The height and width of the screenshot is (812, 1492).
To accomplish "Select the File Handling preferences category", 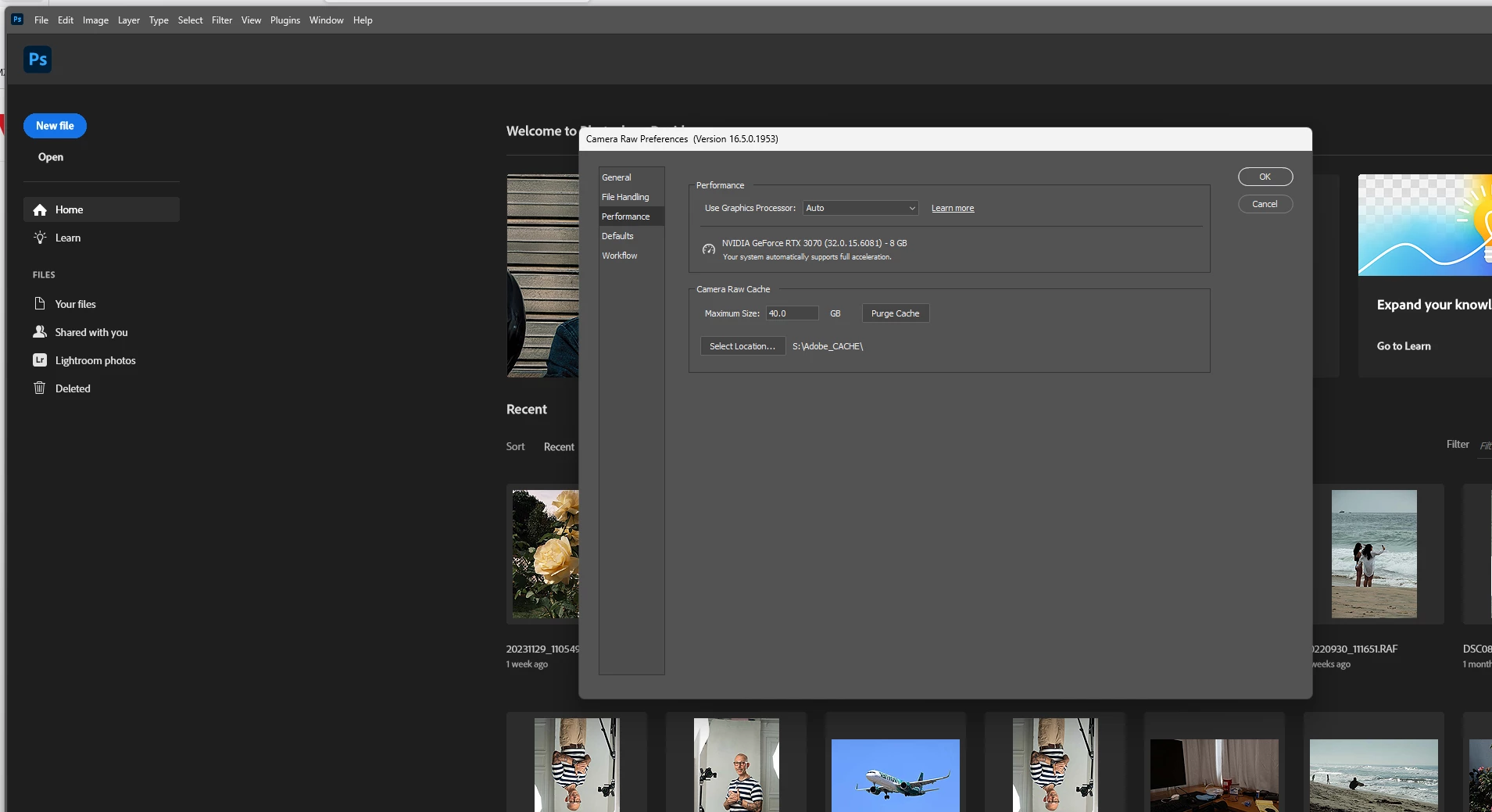I will pos(632,197).
